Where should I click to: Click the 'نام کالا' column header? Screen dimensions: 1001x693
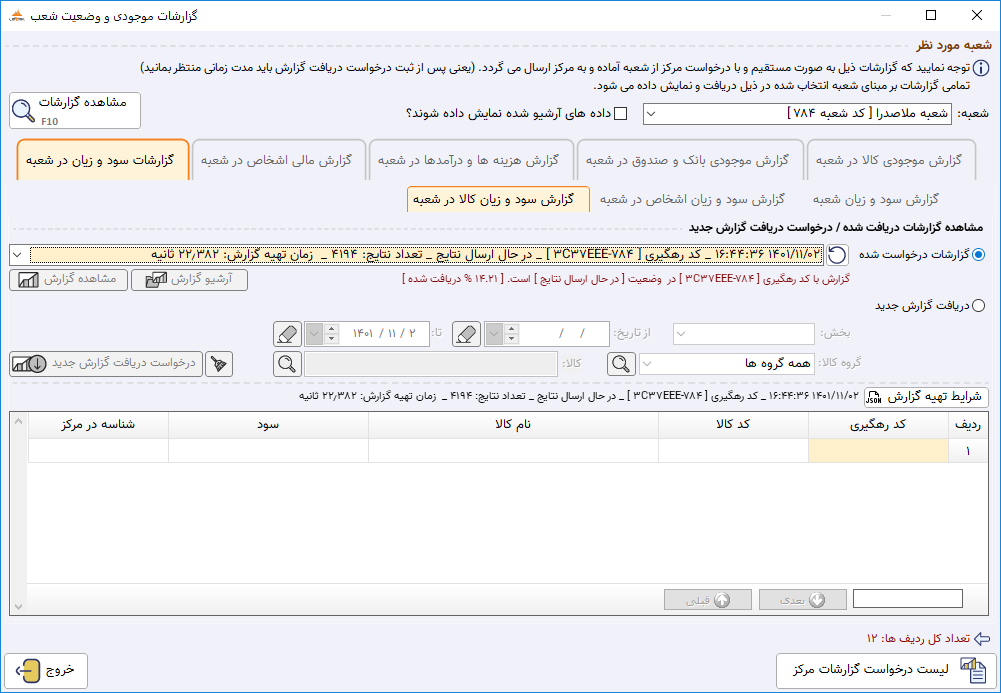point(513,425)
